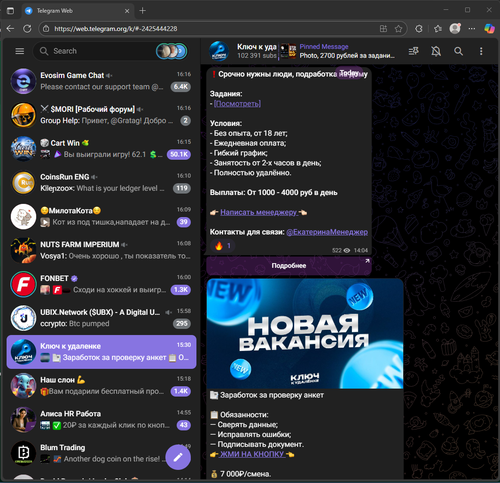Reload the page with the refresh icon
Viewport: 500px width, 483px height.
coord(27,29)
